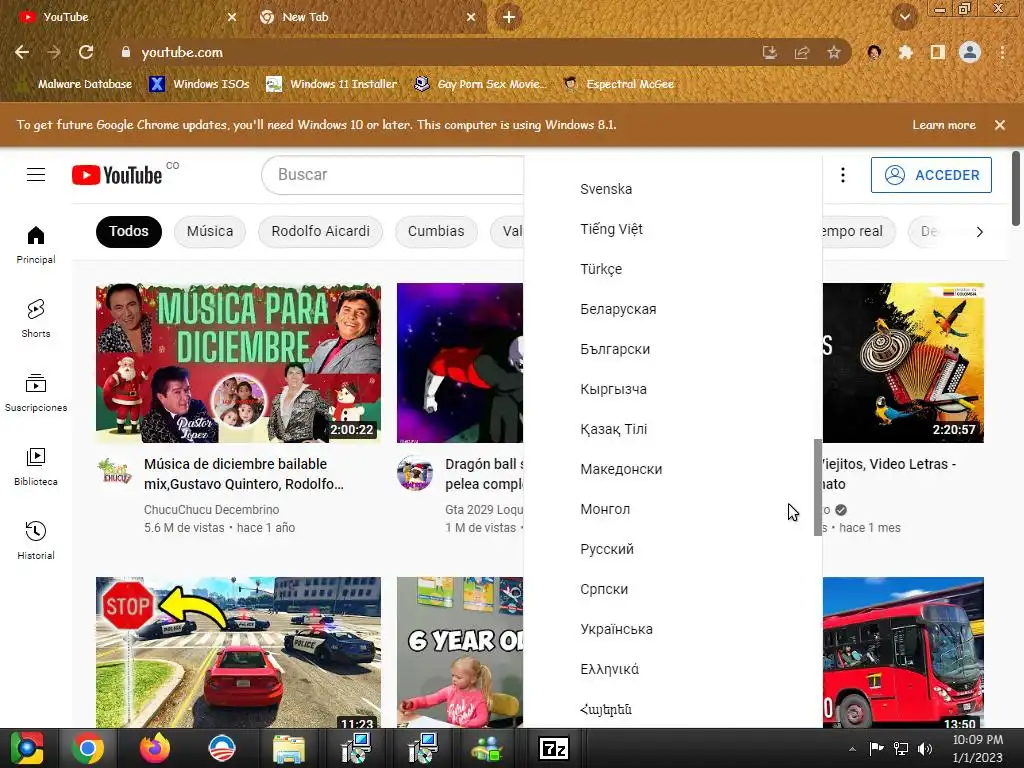This screenshot has height=768, width=1024.
Task: Click the Buscar search field
Action: tap(392, 175)
